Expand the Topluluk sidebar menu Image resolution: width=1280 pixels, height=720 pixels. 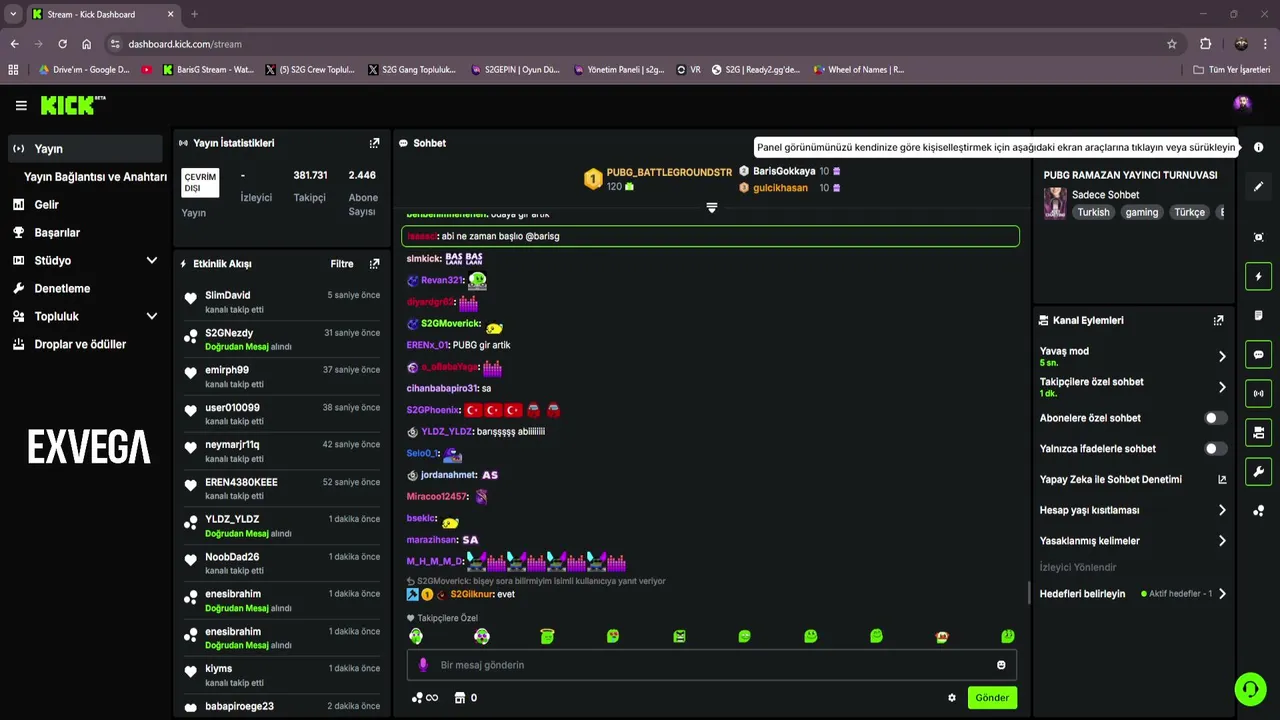pyautogui.click(x=152, y=317)
